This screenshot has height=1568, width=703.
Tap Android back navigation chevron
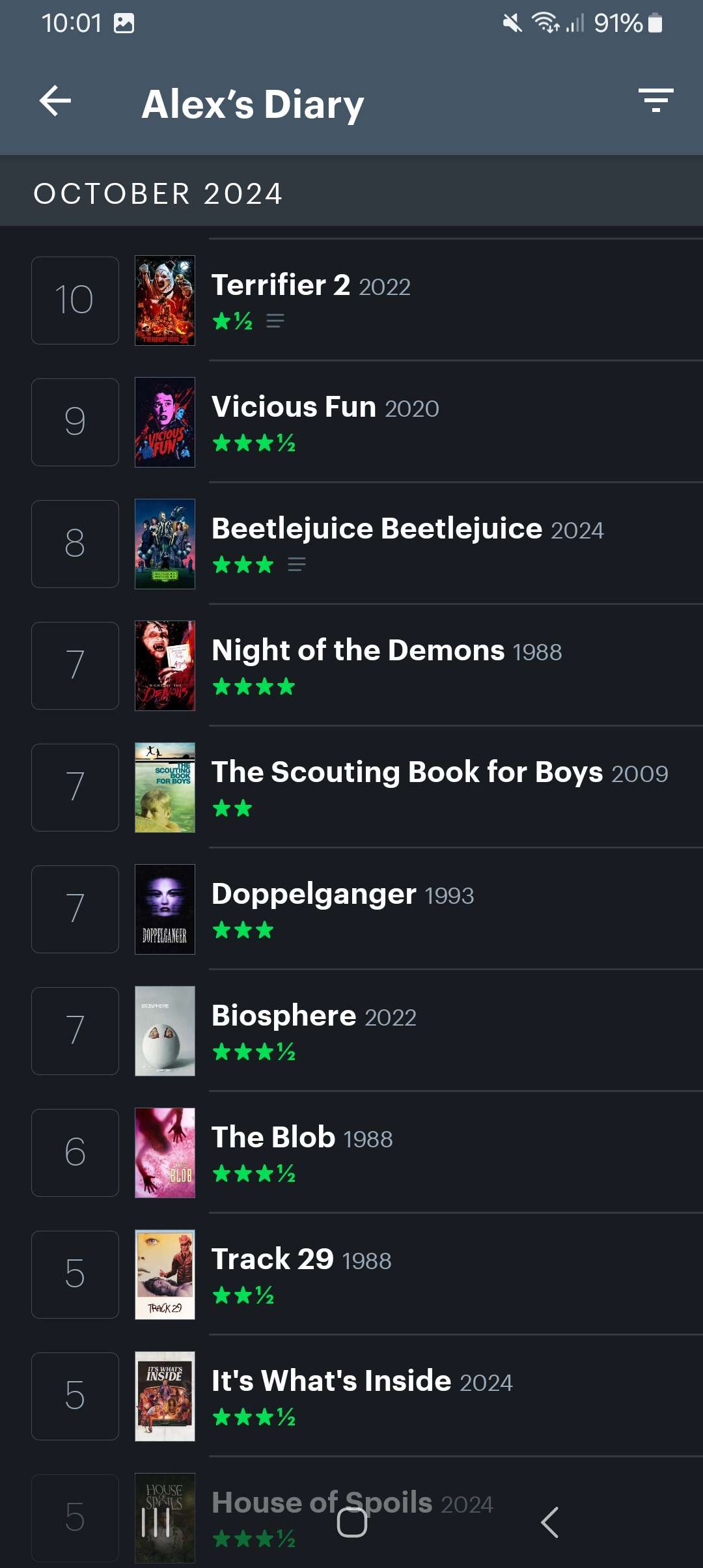tap(549, 1522)
